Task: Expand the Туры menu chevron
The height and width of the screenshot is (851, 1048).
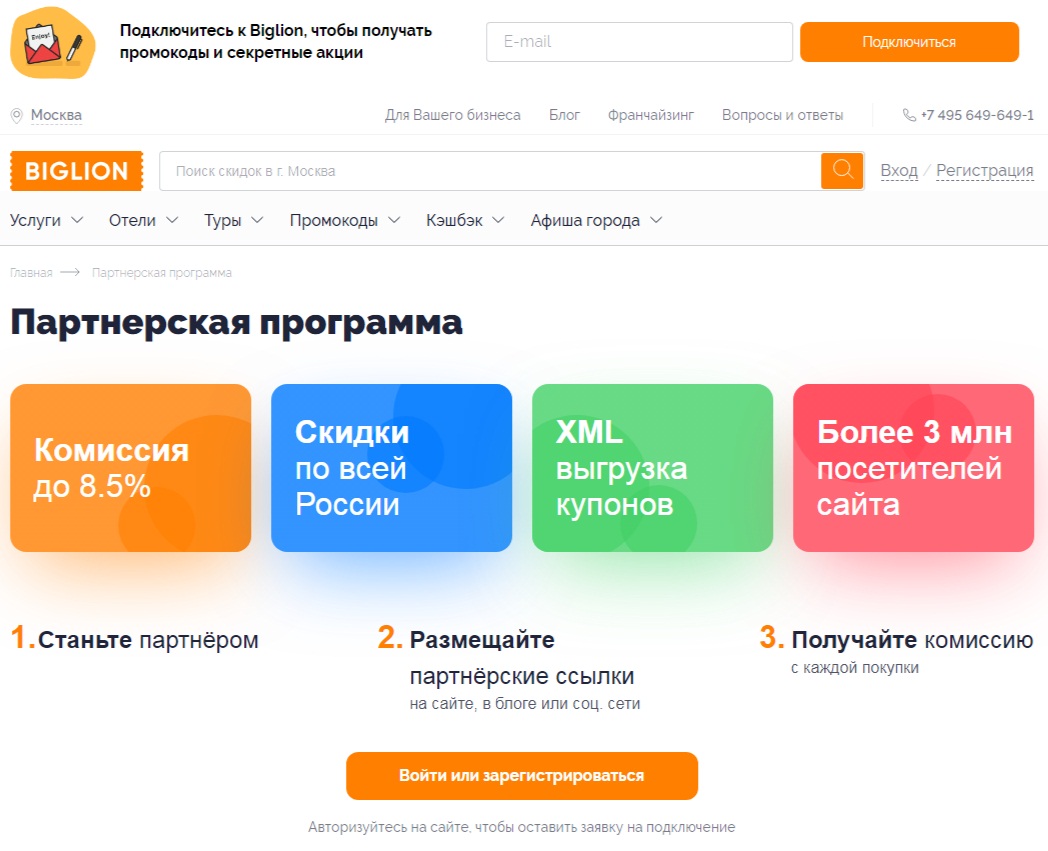Action: click(x=257, y=220)
